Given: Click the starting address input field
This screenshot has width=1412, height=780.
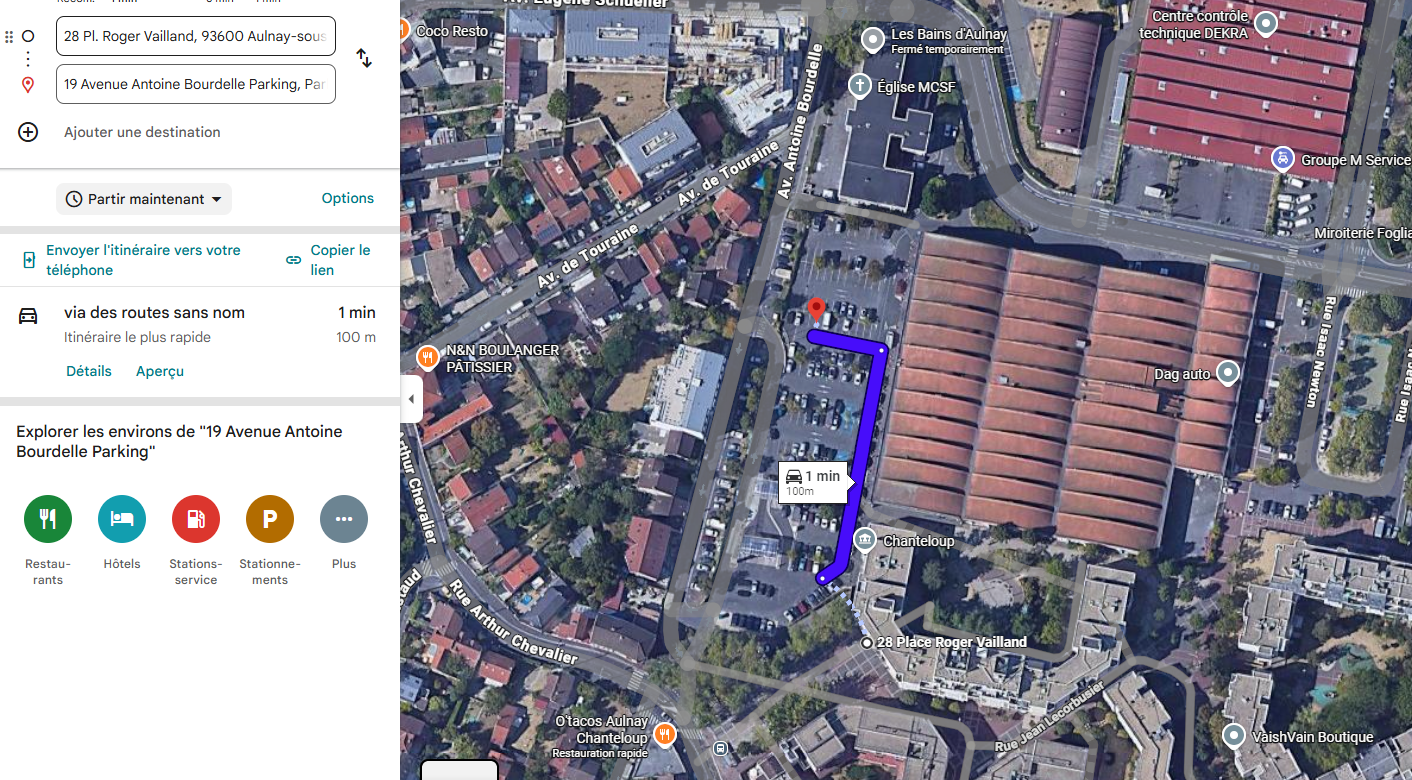Looking at the screenshot, I should tap(196, 36).
